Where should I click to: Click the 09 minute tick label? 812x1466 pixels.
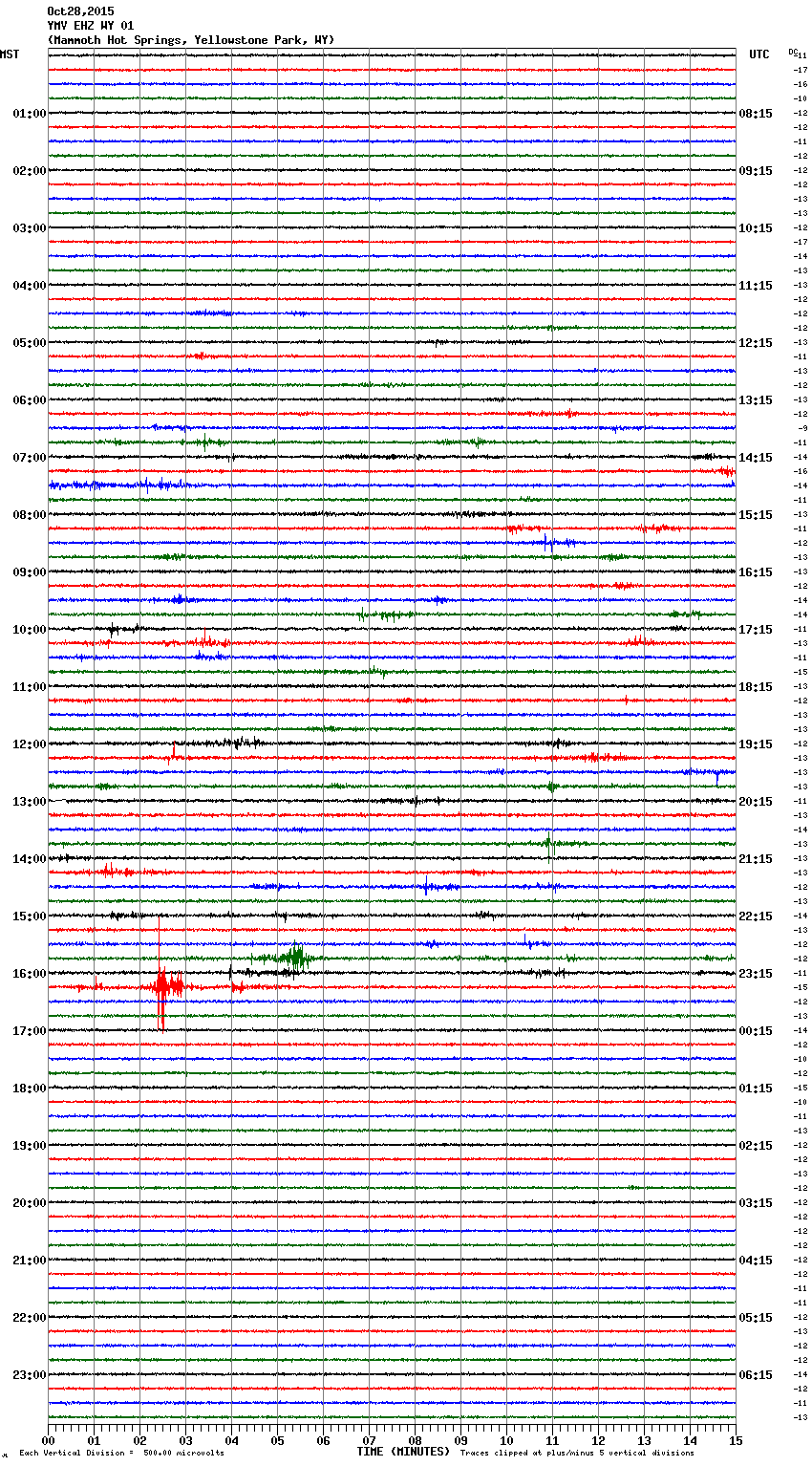(x=461, y=1440)
